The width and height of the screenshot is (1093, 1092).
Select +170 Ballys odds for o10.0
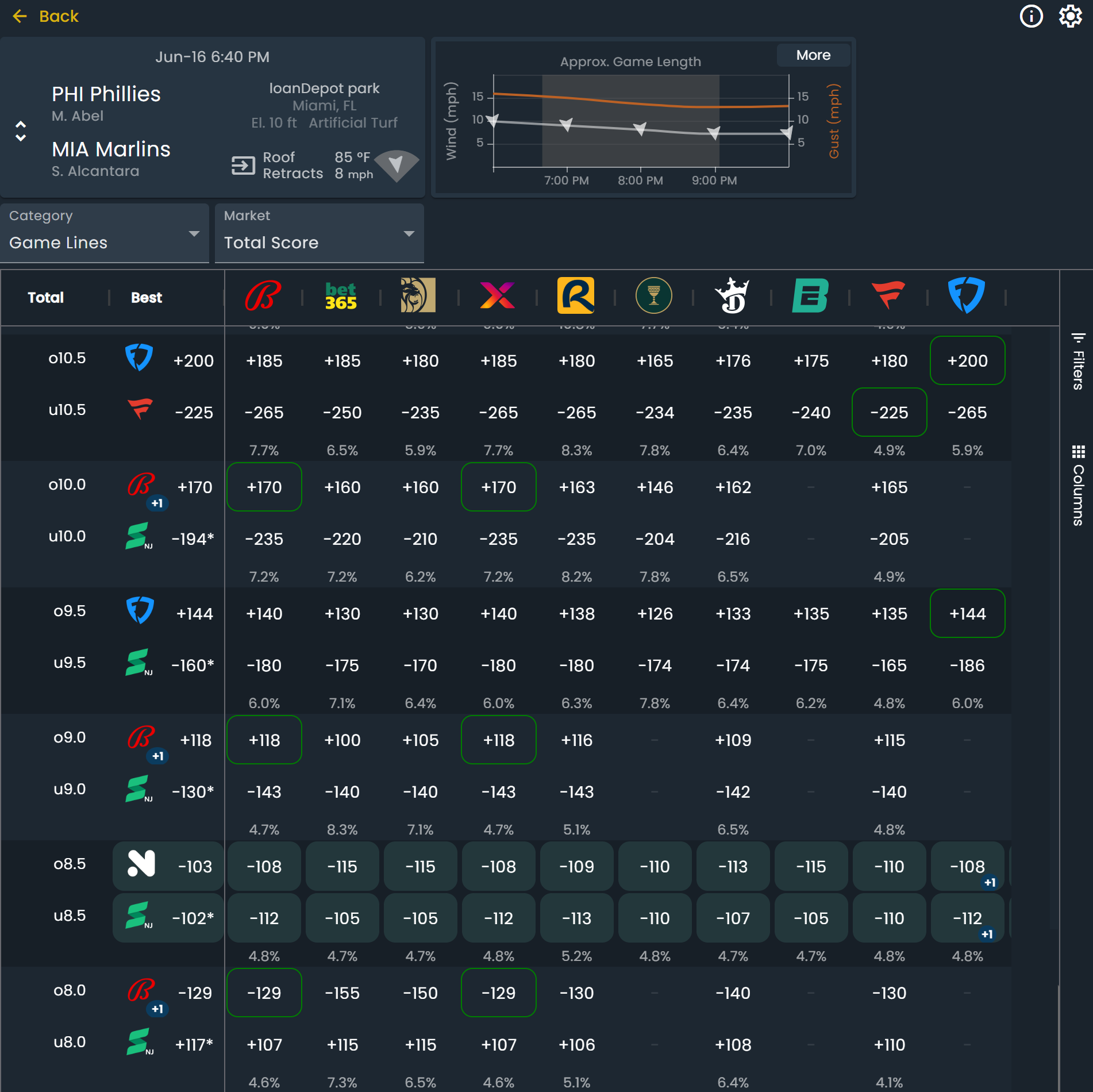click(x=264, y=487)
